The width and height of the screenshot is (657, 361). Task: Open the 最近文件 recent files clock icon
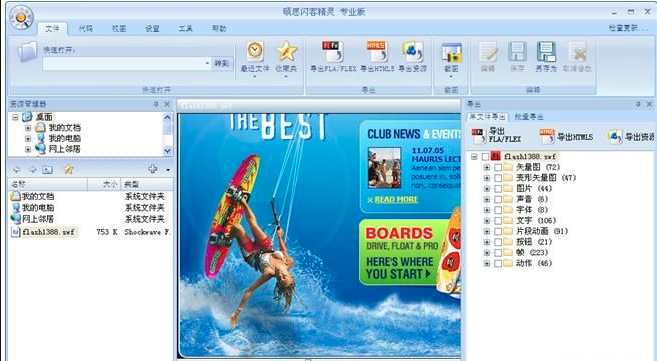click(x=255, y=52)
